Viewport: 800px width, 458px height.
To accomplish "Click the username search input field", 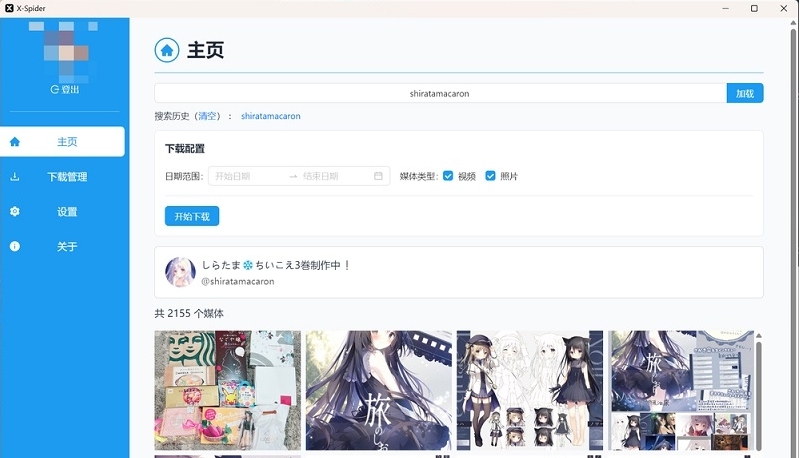I will click(x=440, y=93).
